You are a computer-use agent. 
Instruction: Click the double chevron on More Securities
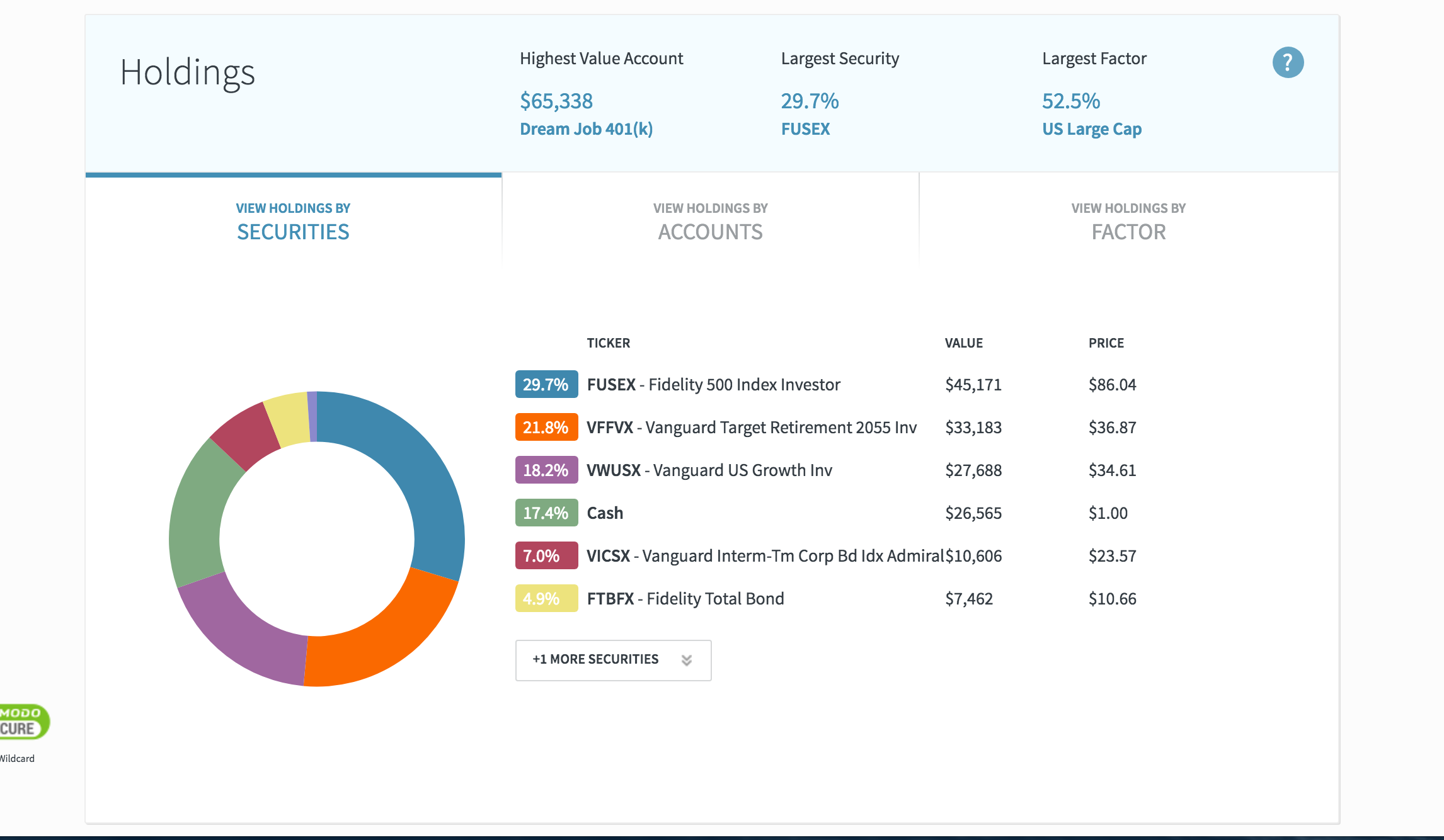coord(687,660)
